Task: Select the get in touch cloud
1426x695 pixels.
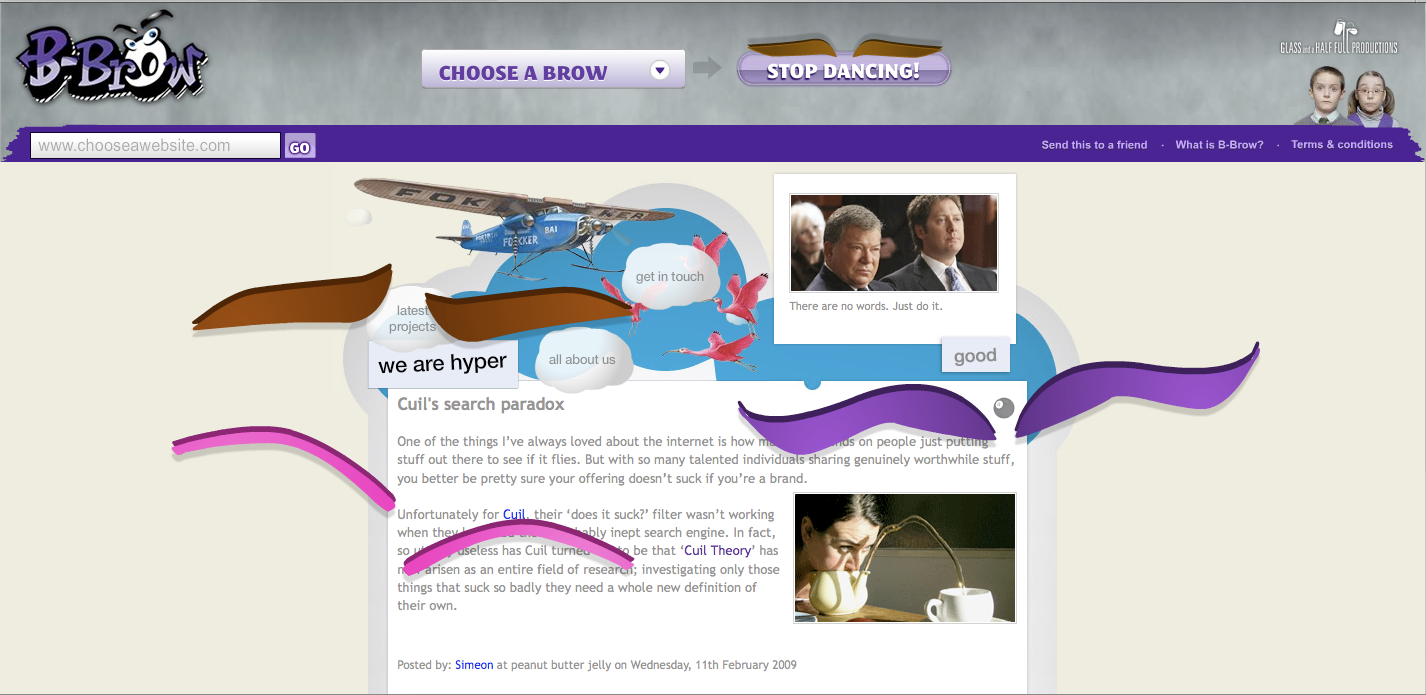Action: point(670,277)
